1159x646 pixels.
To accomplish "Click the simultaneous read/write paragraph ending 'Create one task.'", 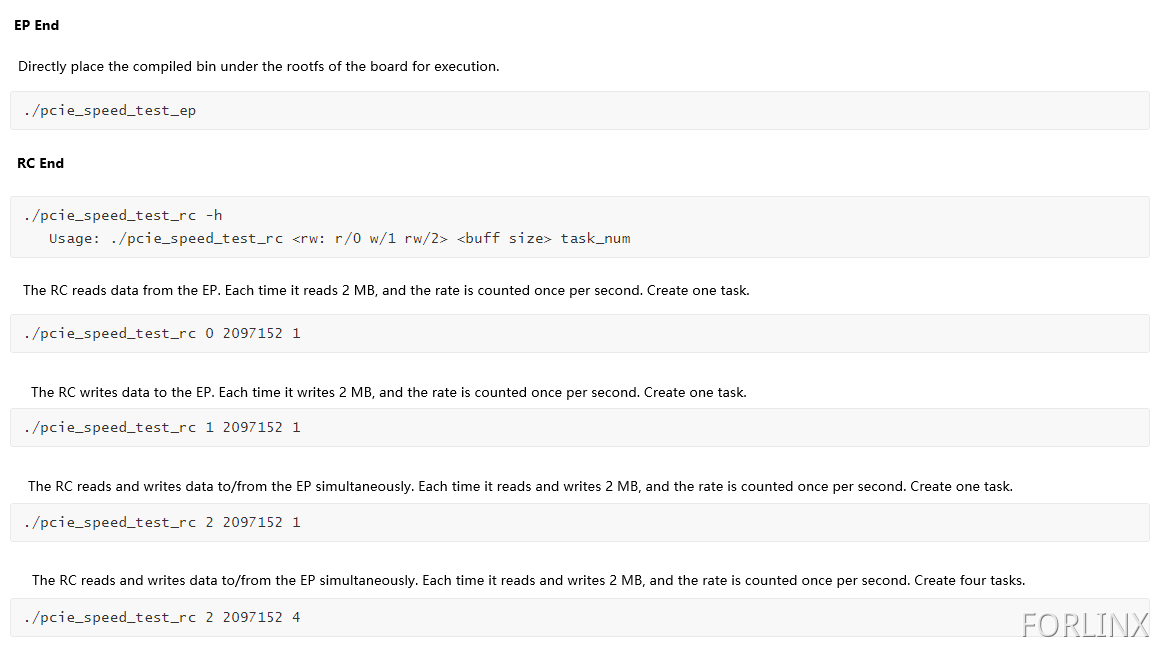I will pos(520,486).
